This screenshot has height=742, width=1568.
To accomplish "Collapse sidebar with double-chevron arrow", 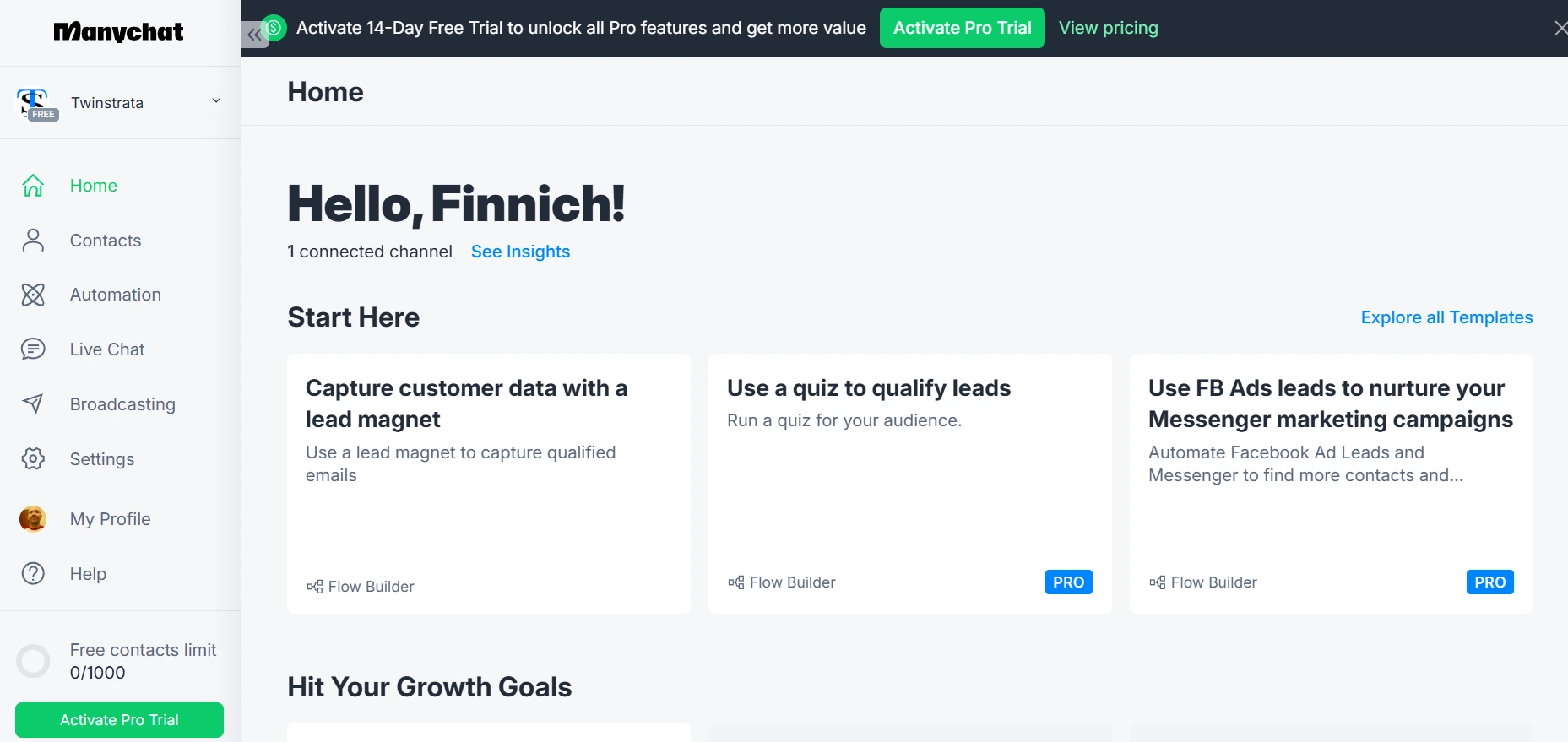I will pyautogui.click(x=254, y=35).
